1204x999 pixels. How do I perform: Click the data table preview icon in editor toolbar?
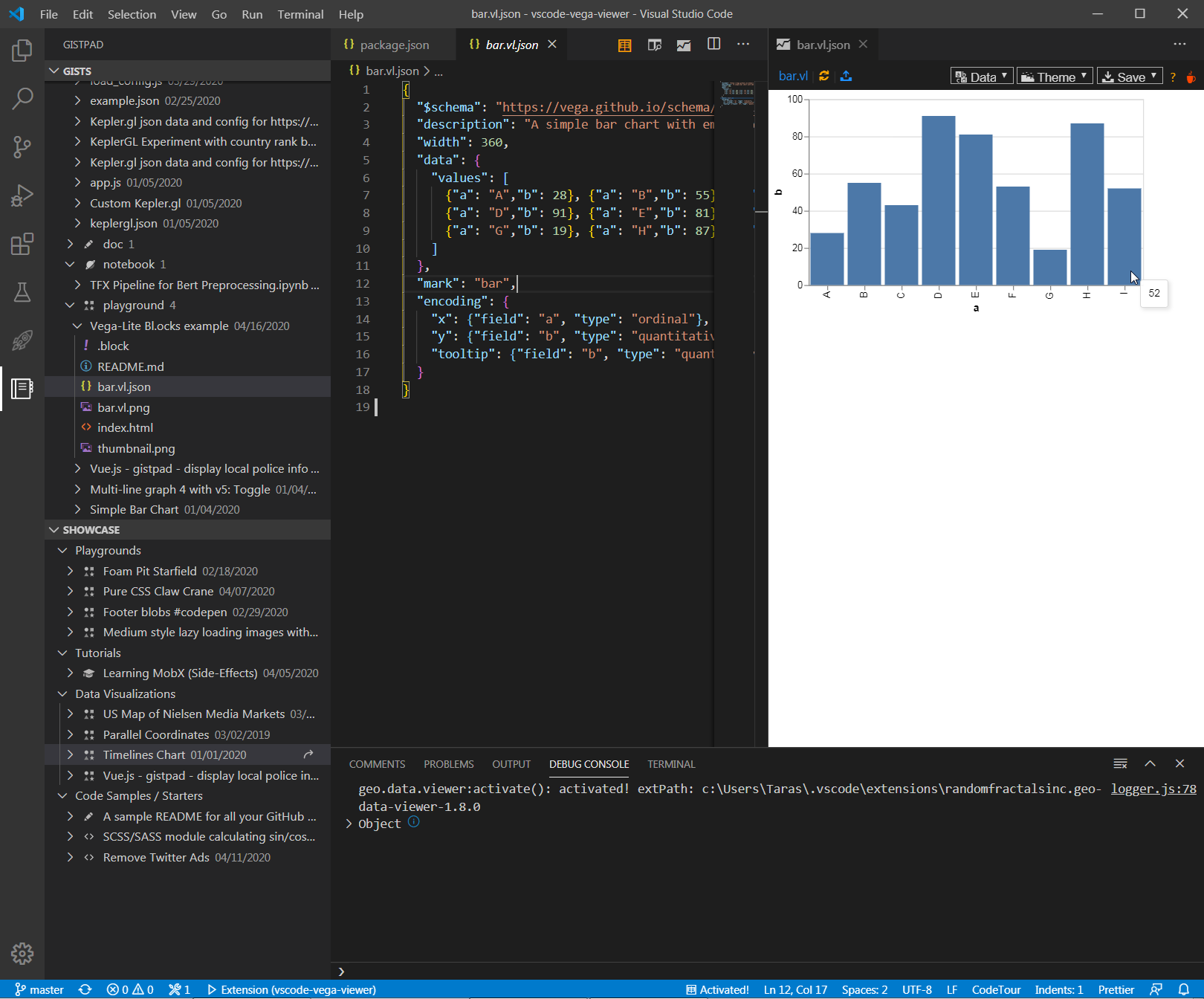tap(625, 45)
